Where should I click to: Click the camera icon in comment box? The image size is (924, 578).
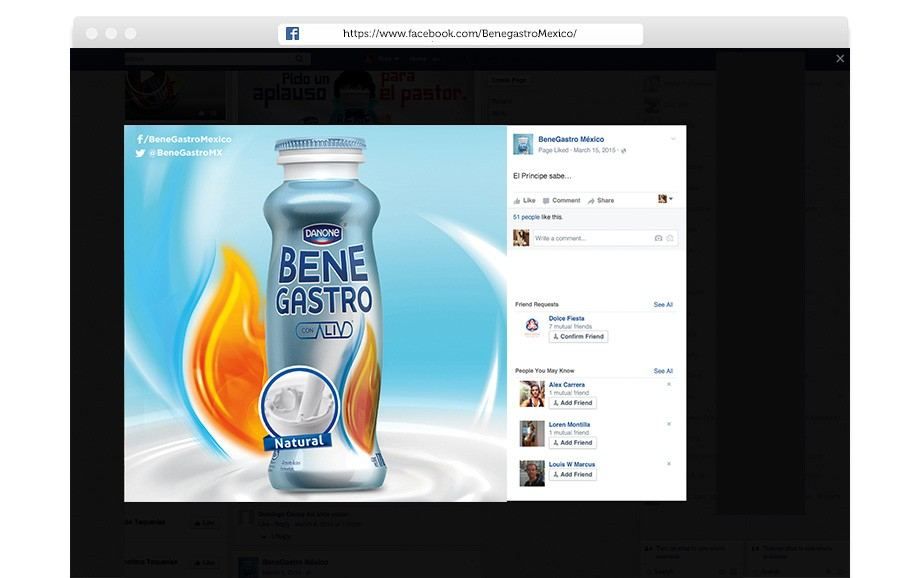coord(658,238)
